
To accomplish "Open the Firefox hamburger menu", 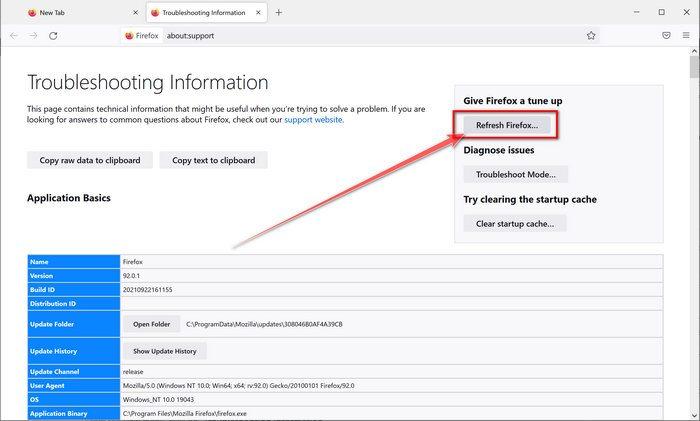I will tap(686, 35).
